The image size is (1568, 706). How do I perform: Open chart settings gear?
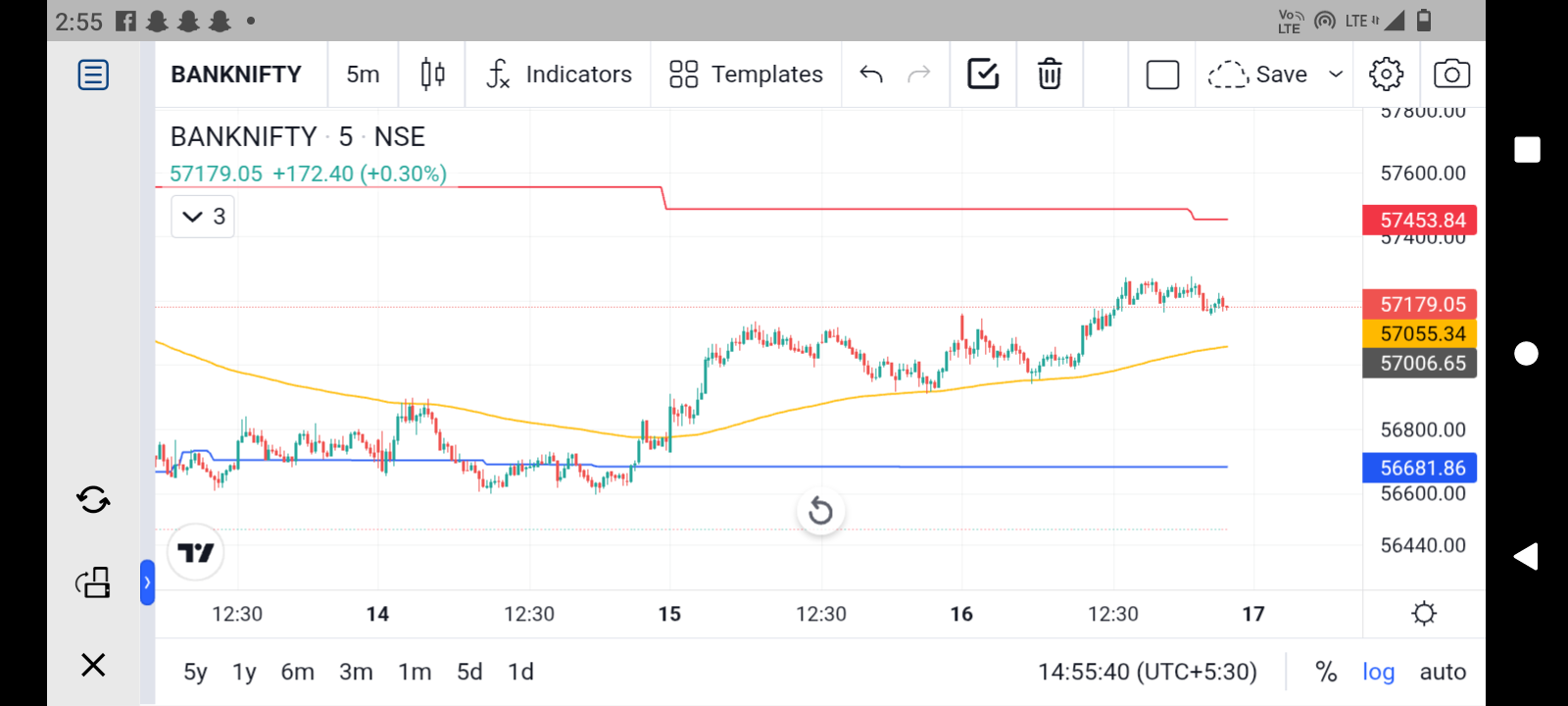pyautogui.click(x=1386, y=75)
